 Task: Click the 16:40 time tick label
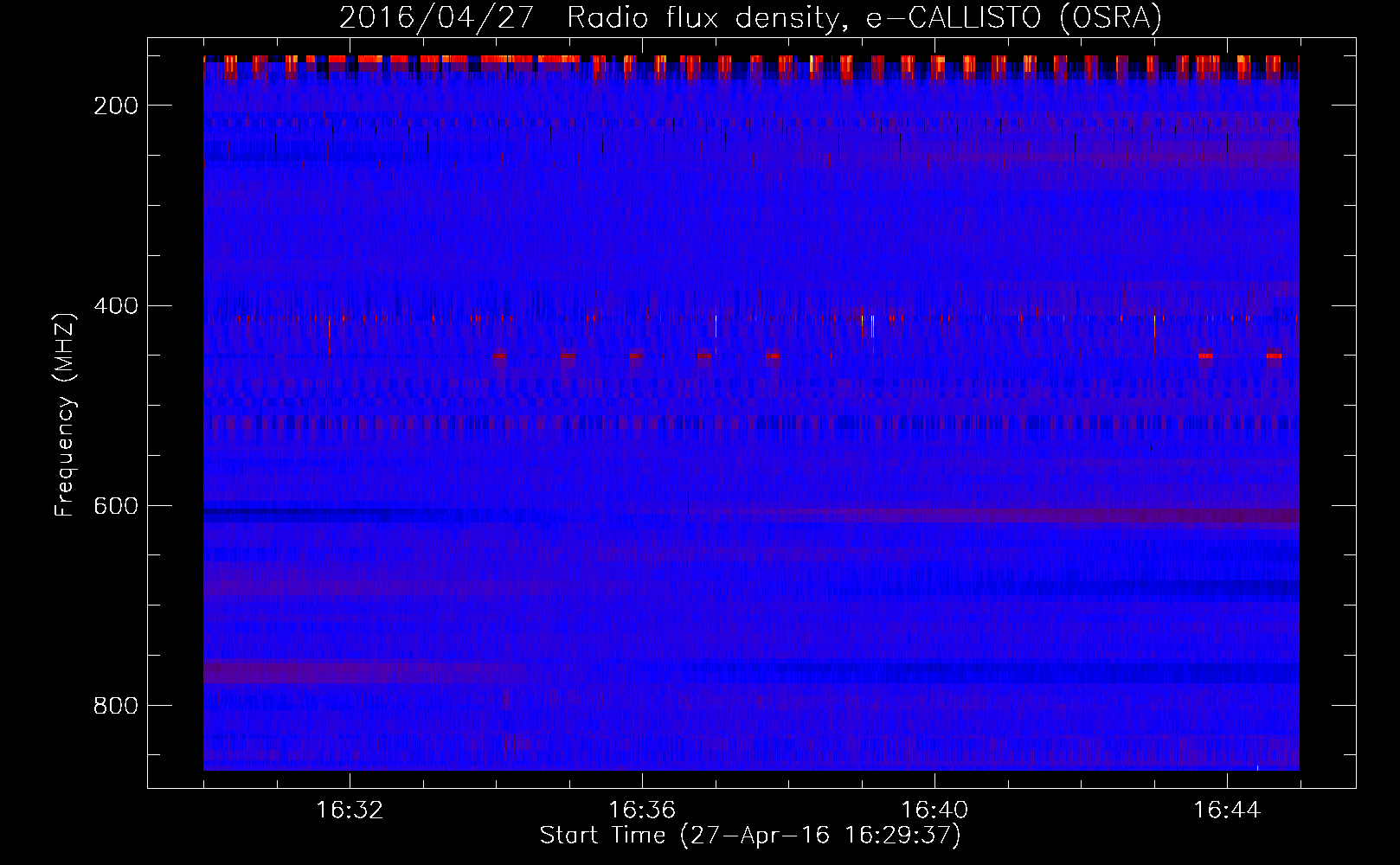[x=934, y=811]
